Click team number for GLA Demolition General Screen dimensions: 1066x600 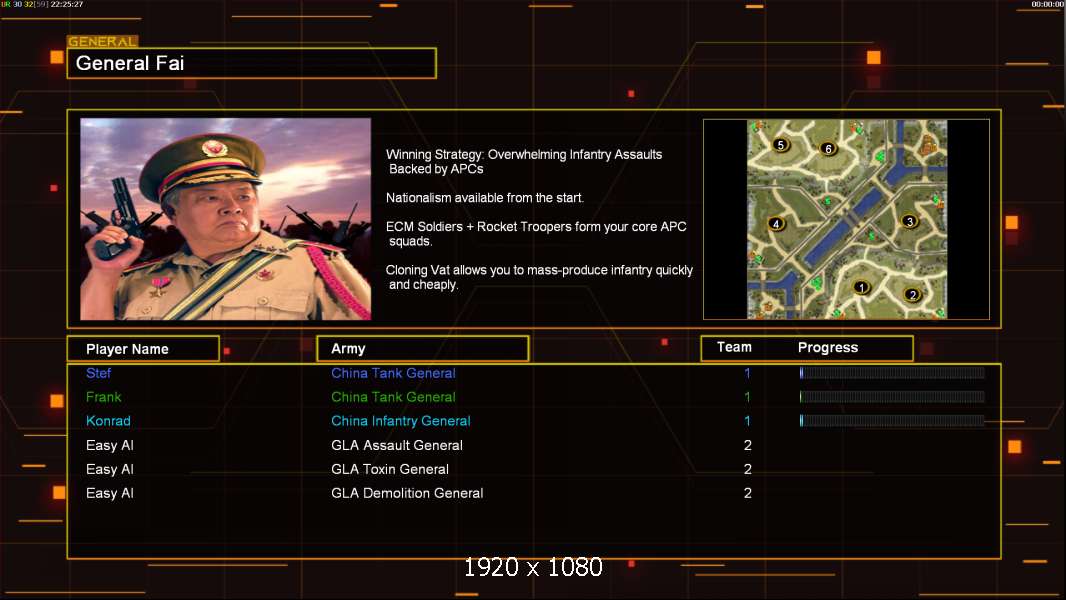(x=747, y=493)
